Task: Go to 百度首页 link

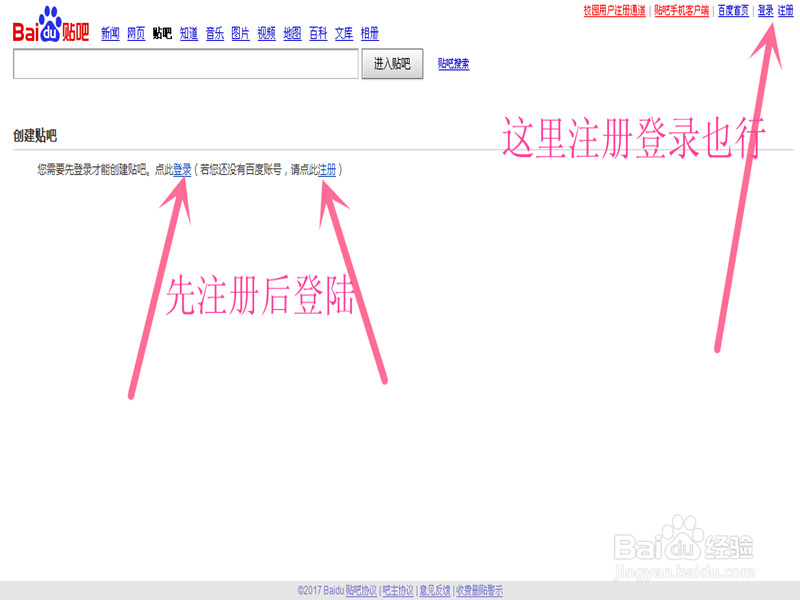Action: [x=733, y=11]
